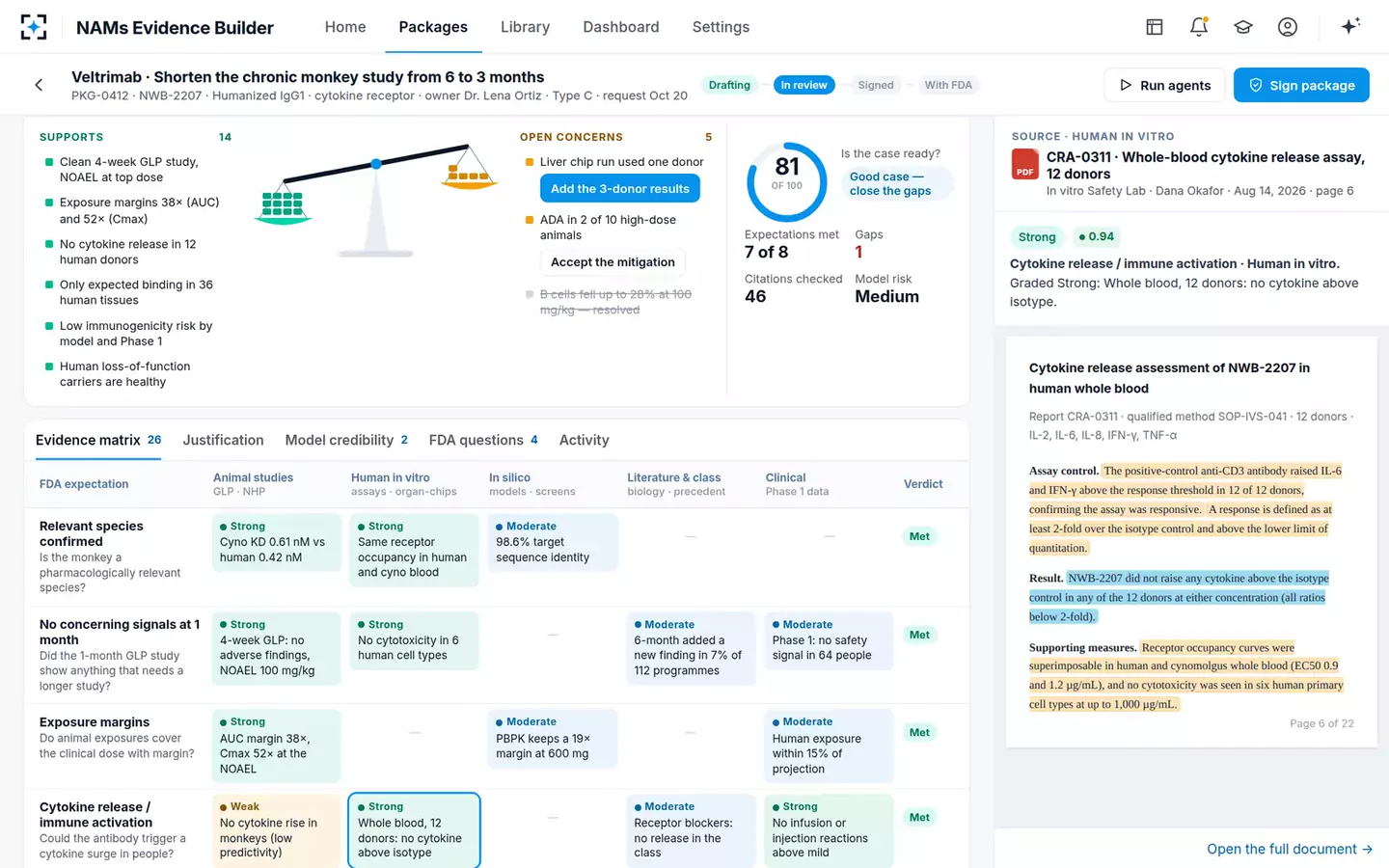Open Receptor blockers no release card
Image resolution: width=1389 pixels, height=868 pixels.
point(691,830)
